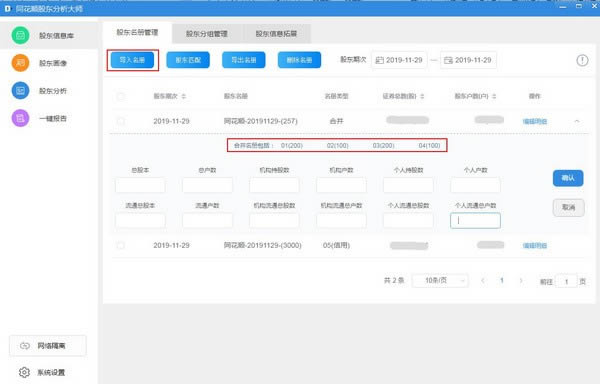The height and width of the screenshot is (384, 600).
Task: Focus the 前往 page jump input box
Action: click(x=566, y=282)
